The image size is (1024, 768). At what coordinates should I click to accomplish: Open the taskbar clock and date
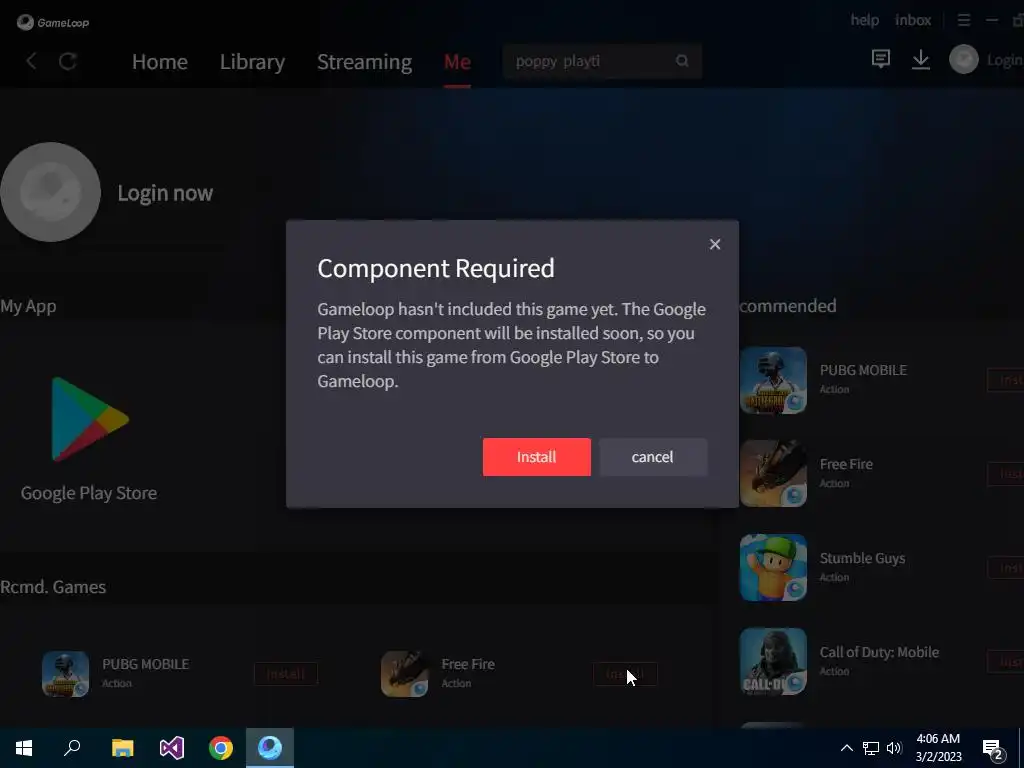click(938, 748)
